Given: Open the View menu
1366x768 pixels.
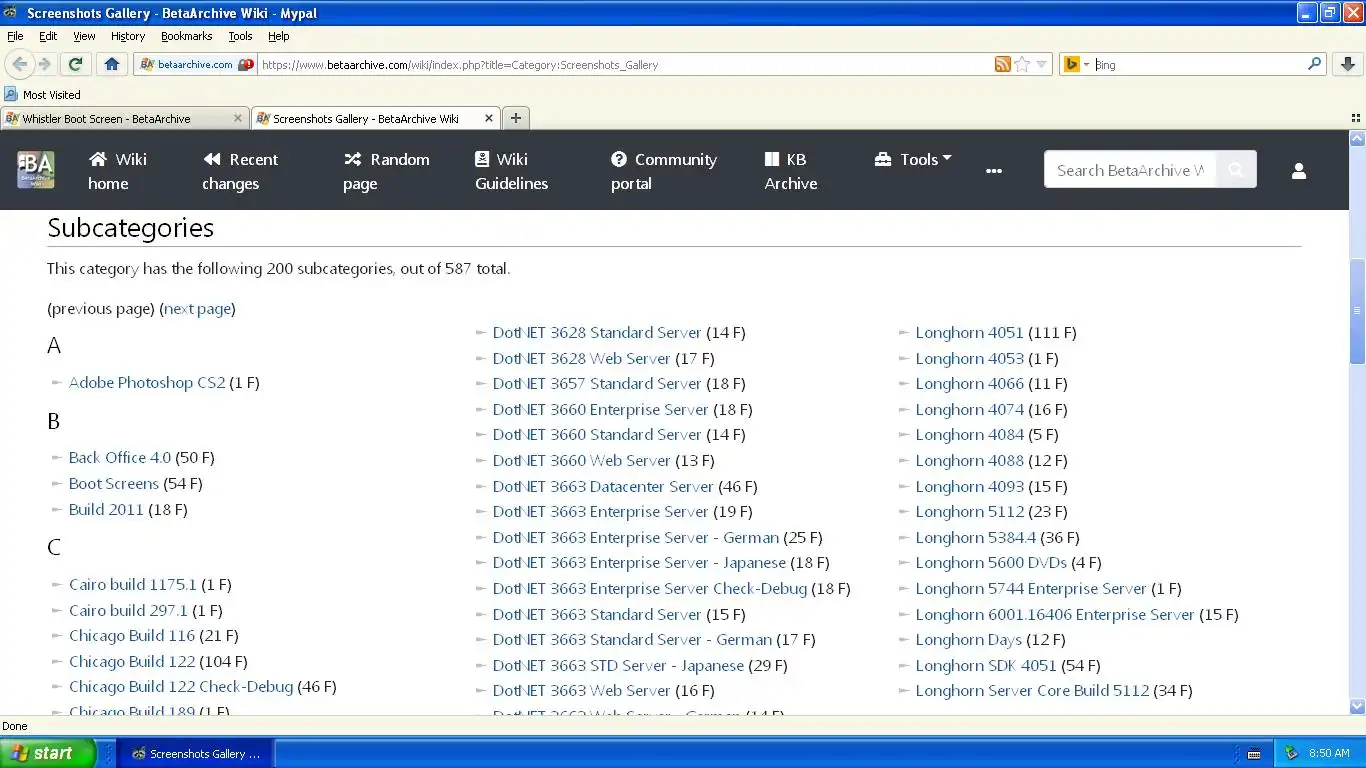Looking at the screenshot, I should [84, 36].
